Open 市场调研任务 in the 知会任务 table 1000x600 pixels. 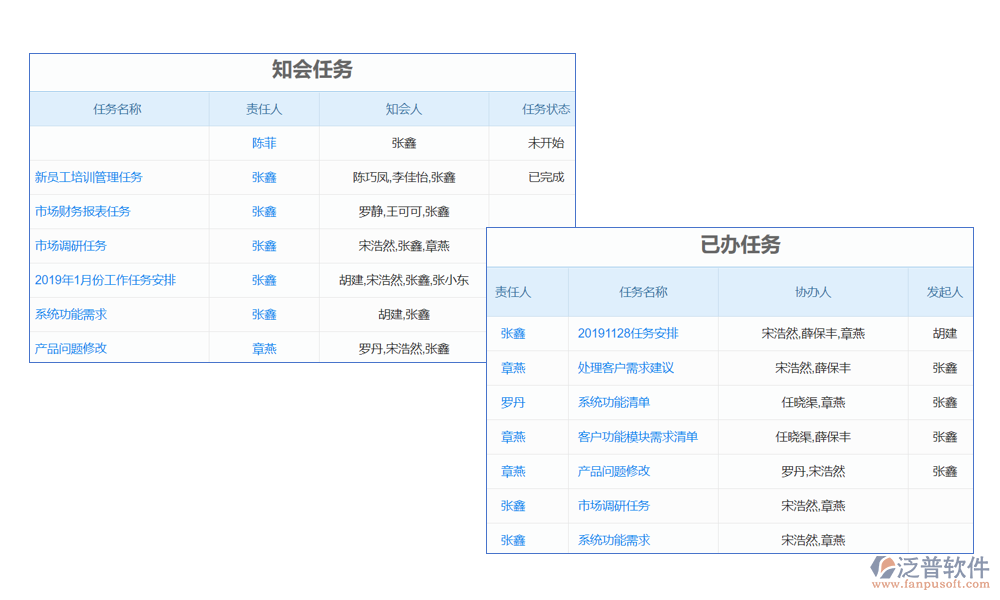click(x=70, y=245)
